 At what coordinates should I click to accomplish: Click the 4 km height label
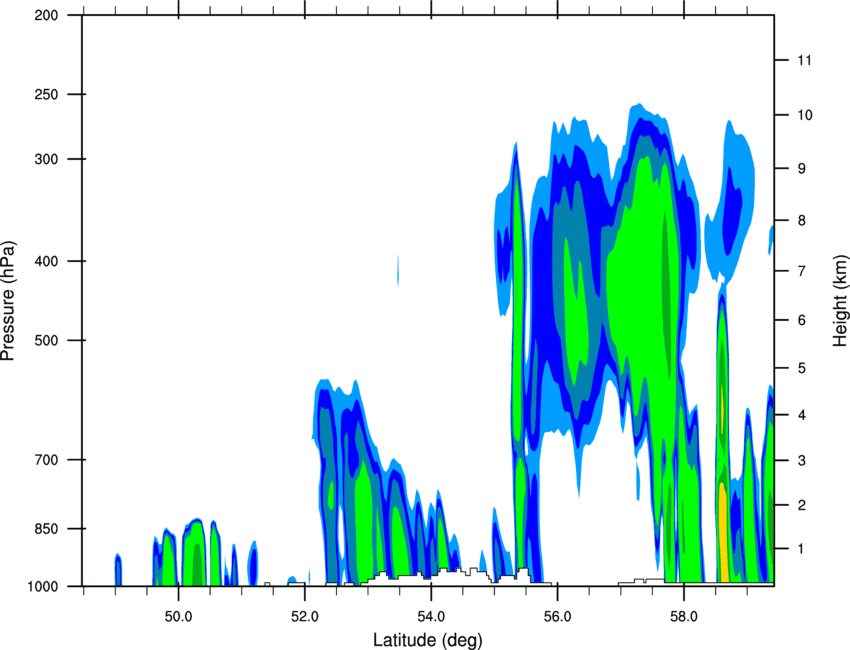click(801, 415)
